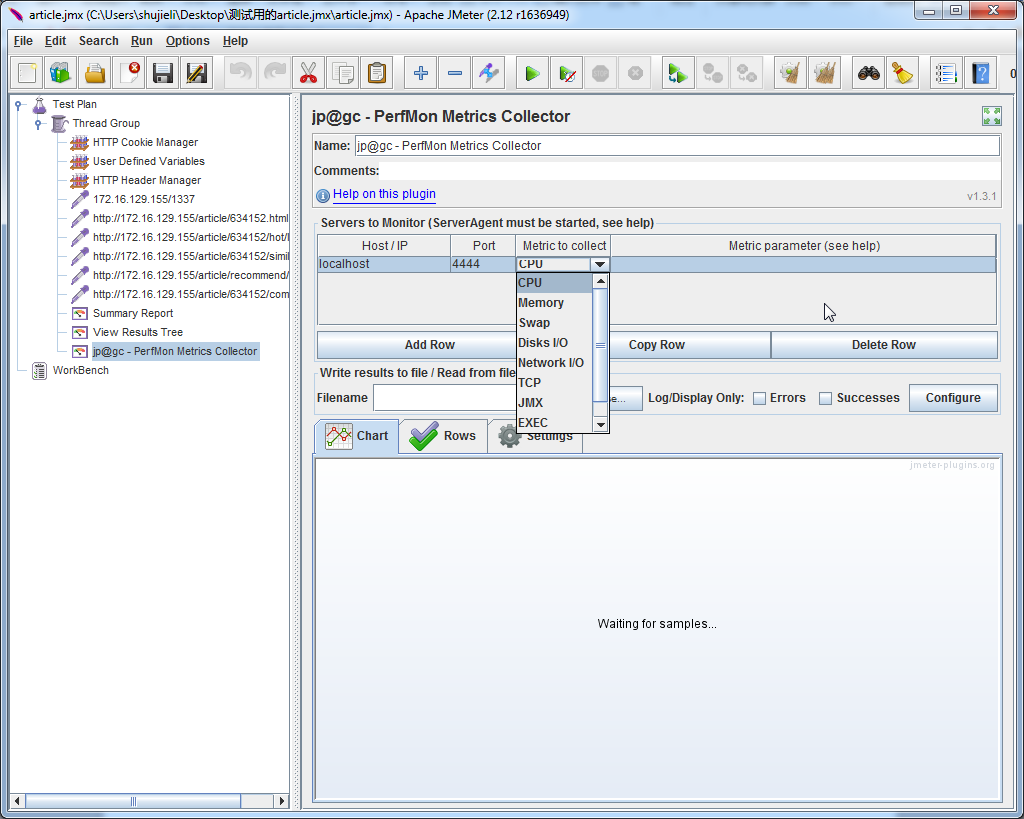This screenshot has height=819, width=1024.
Task: Open the Edit menu
Action: click(56, 40)
